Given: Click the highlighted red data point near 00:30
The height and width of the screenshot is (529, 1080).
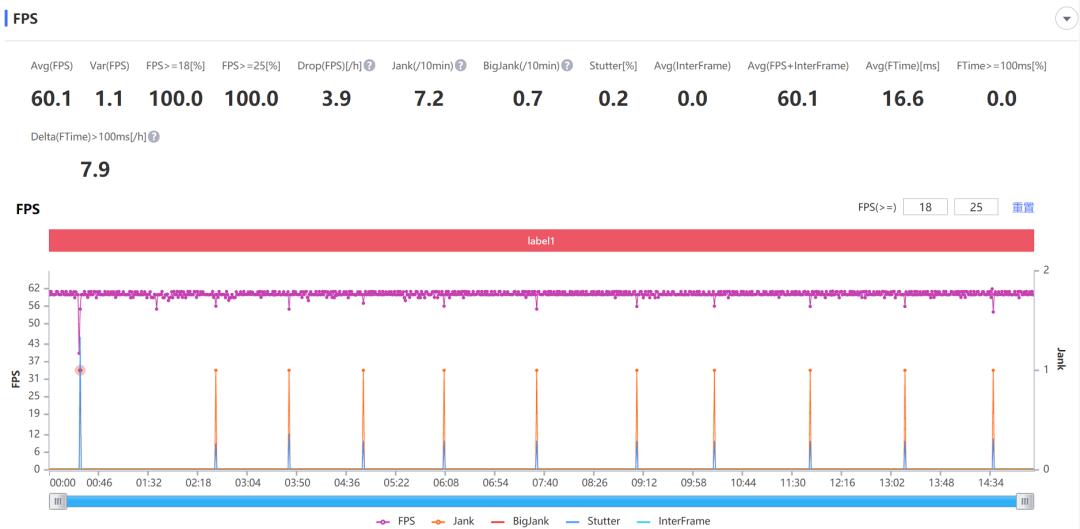Looking at the screenshot, I should pyautogui.click(x=80, y=370).
